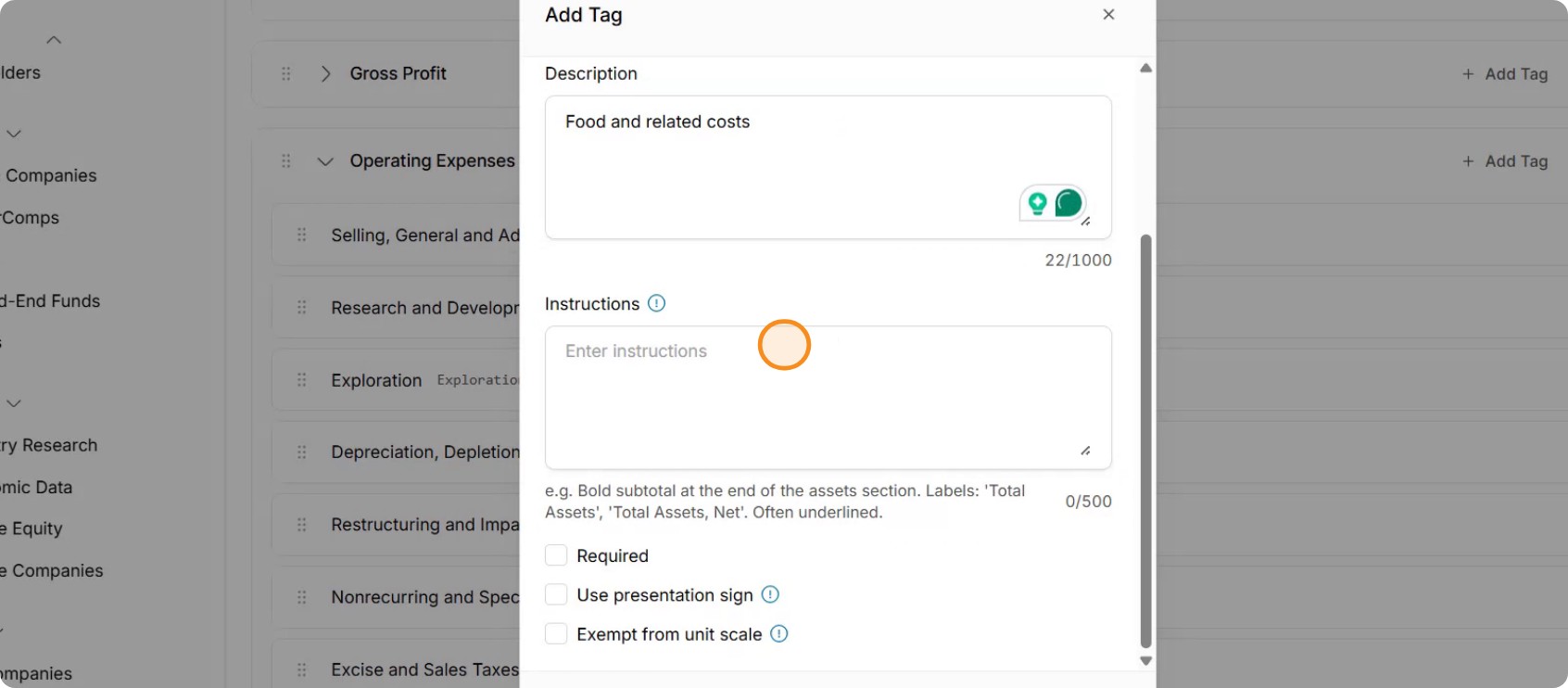Click the Research and Development drag handle
1568x688 pixels.
(x=301, y=307)
